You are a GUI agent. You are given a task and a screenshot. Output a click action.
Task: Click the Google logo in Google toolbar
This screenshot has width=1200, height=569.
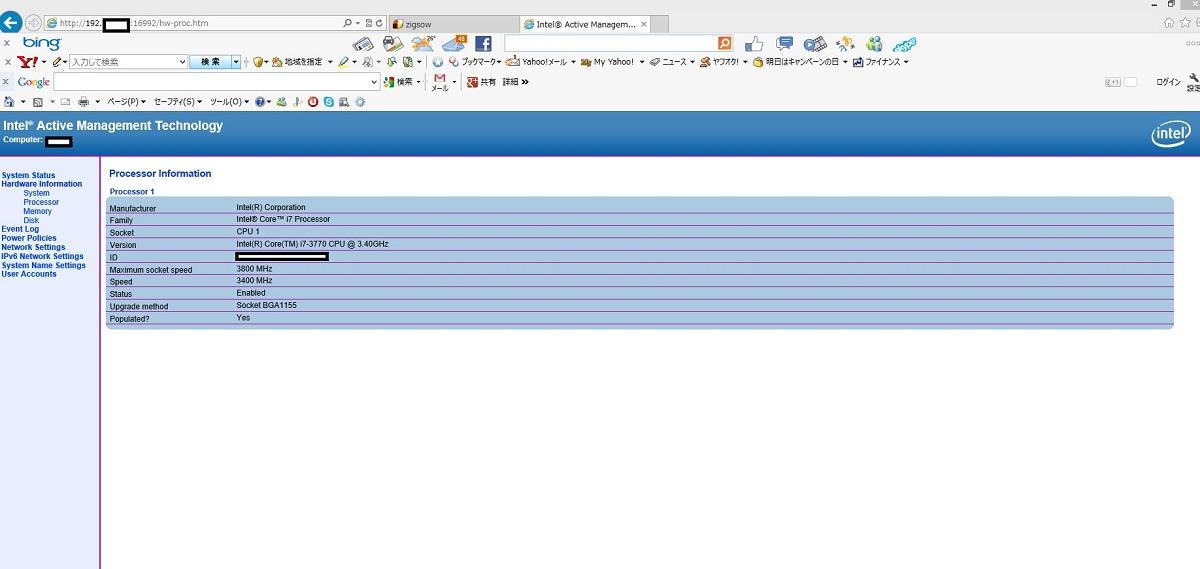33,82
